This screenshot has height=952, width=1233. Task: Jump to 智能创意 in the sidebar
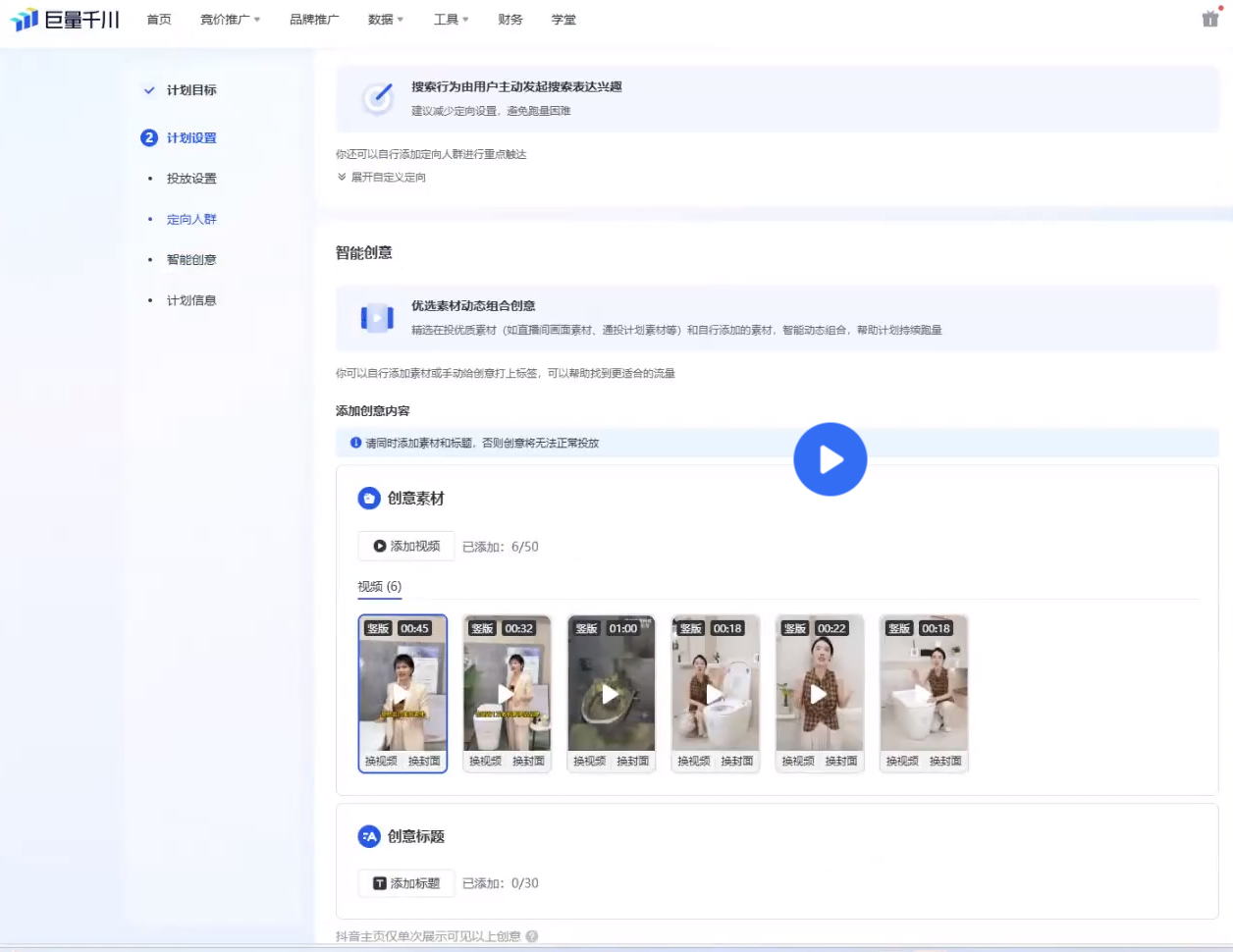(191, 260)
